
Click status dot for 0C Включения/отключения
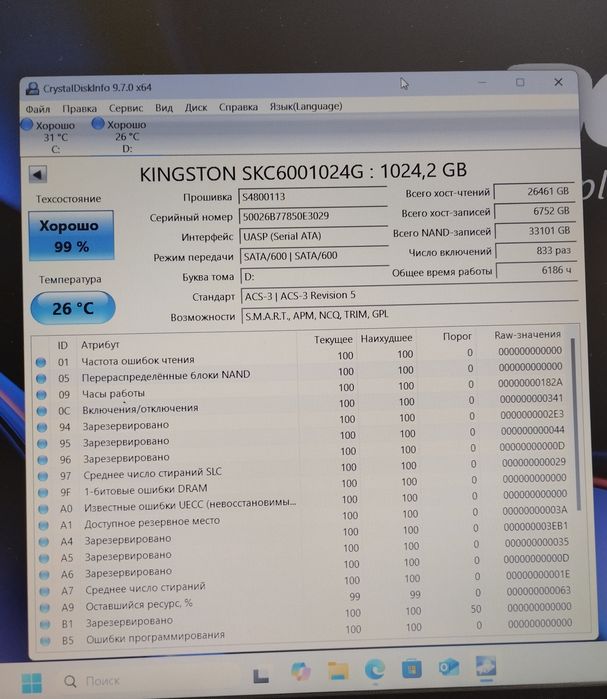[x=41, y=411]
